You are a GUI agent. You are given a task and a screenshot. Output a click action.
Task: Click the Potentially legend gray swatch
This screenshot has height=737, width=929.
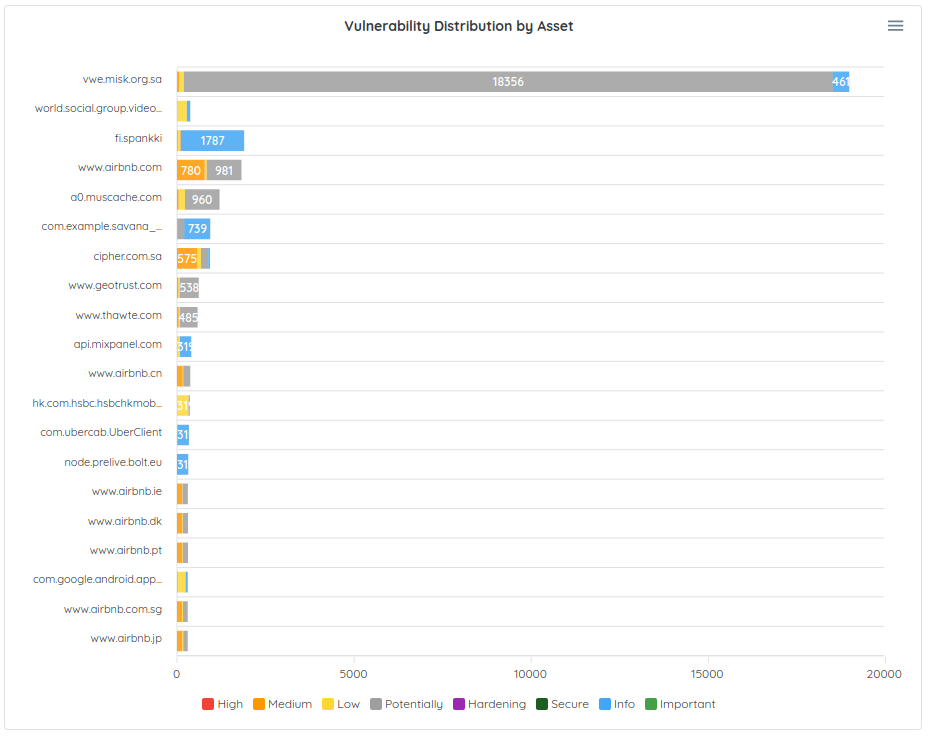376,704
